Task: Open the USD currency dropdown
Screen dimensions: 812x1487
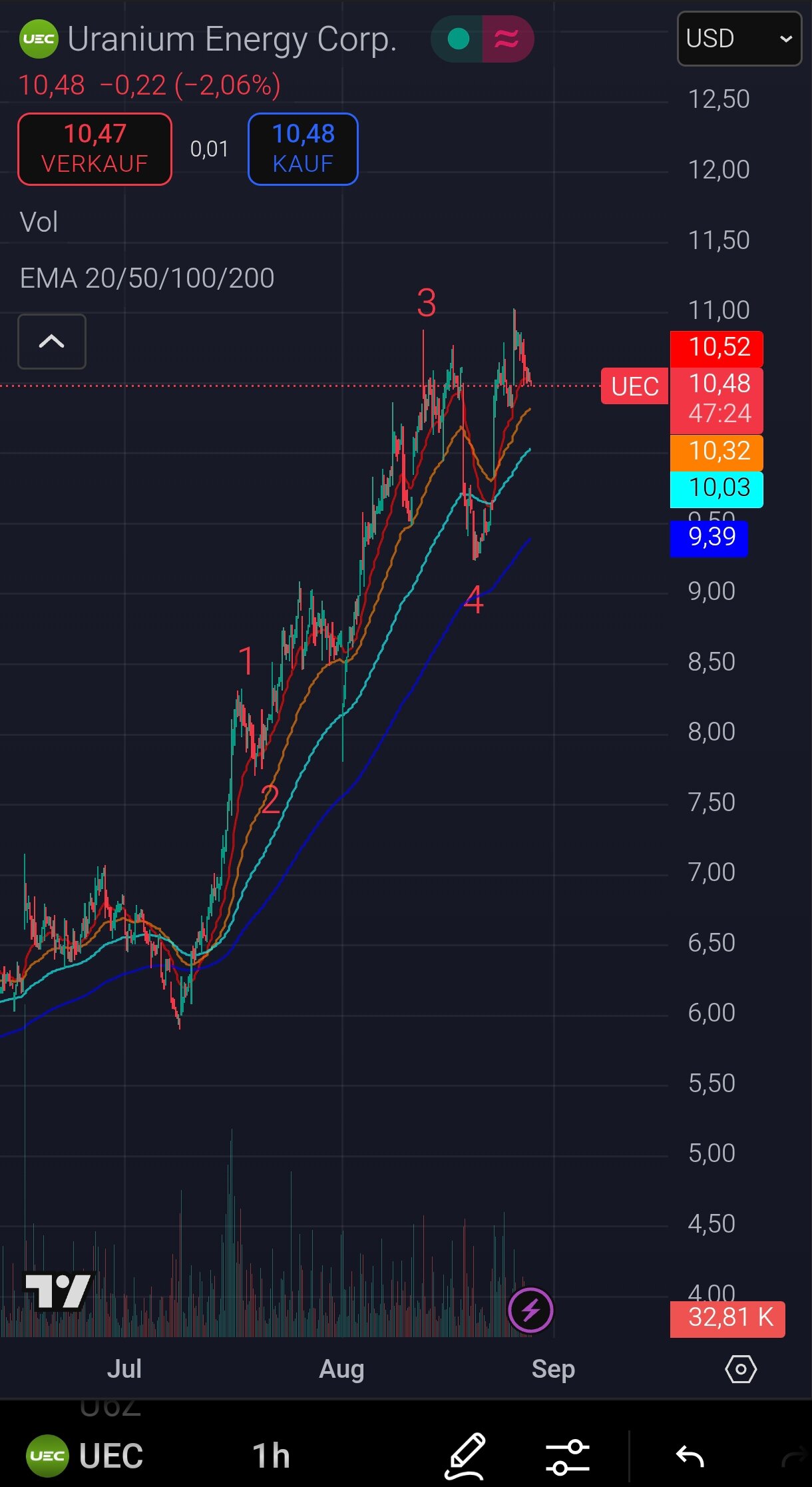Action: click(739, 39)
